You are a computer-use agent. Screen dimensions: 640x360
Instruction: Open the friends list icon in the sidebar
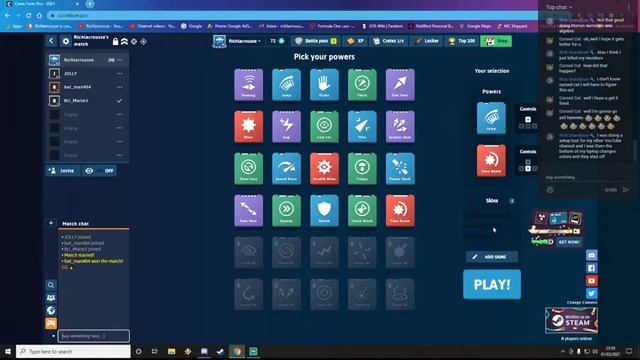51,298
